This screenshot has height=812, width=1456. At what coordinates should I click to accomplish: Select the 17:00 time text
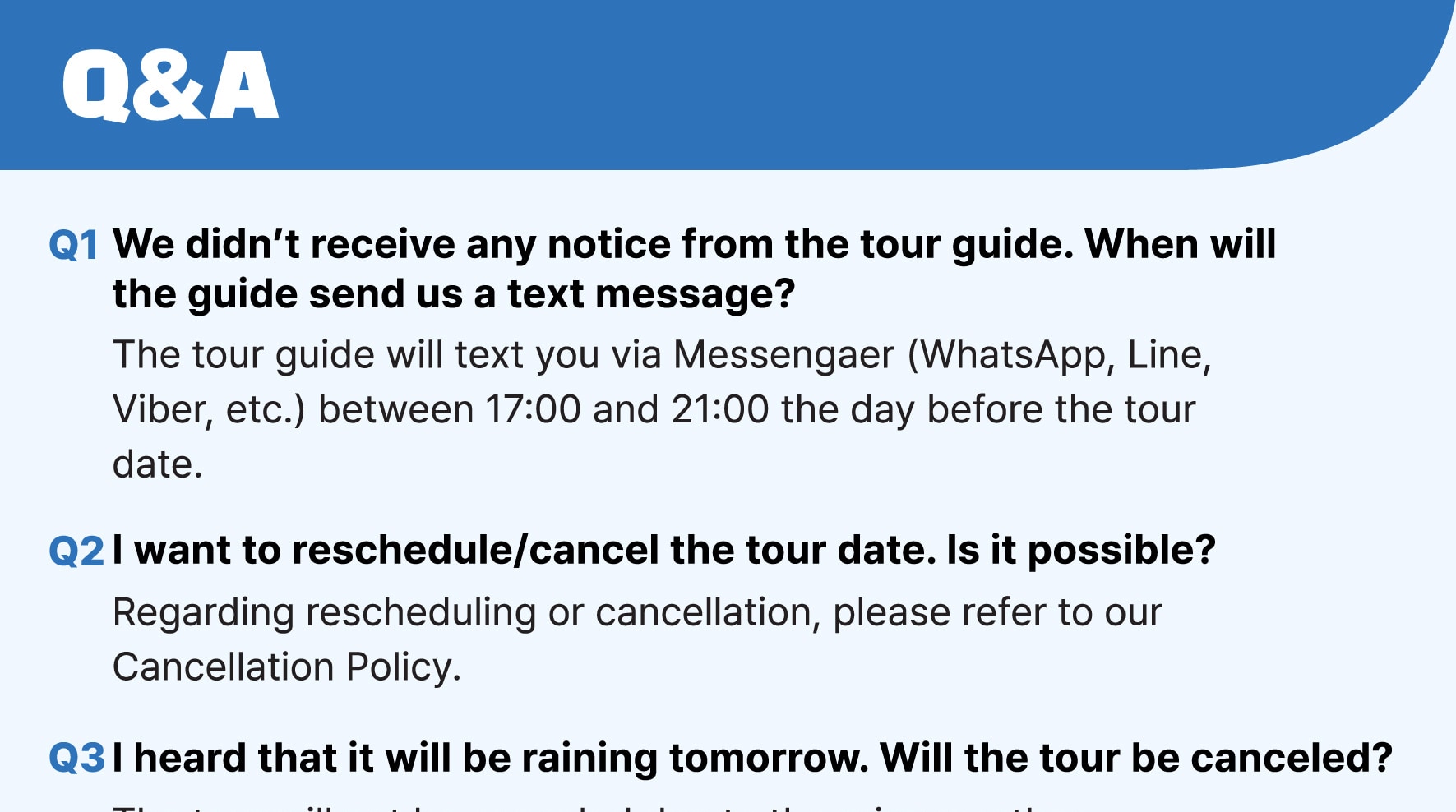[x=533, y=409]
